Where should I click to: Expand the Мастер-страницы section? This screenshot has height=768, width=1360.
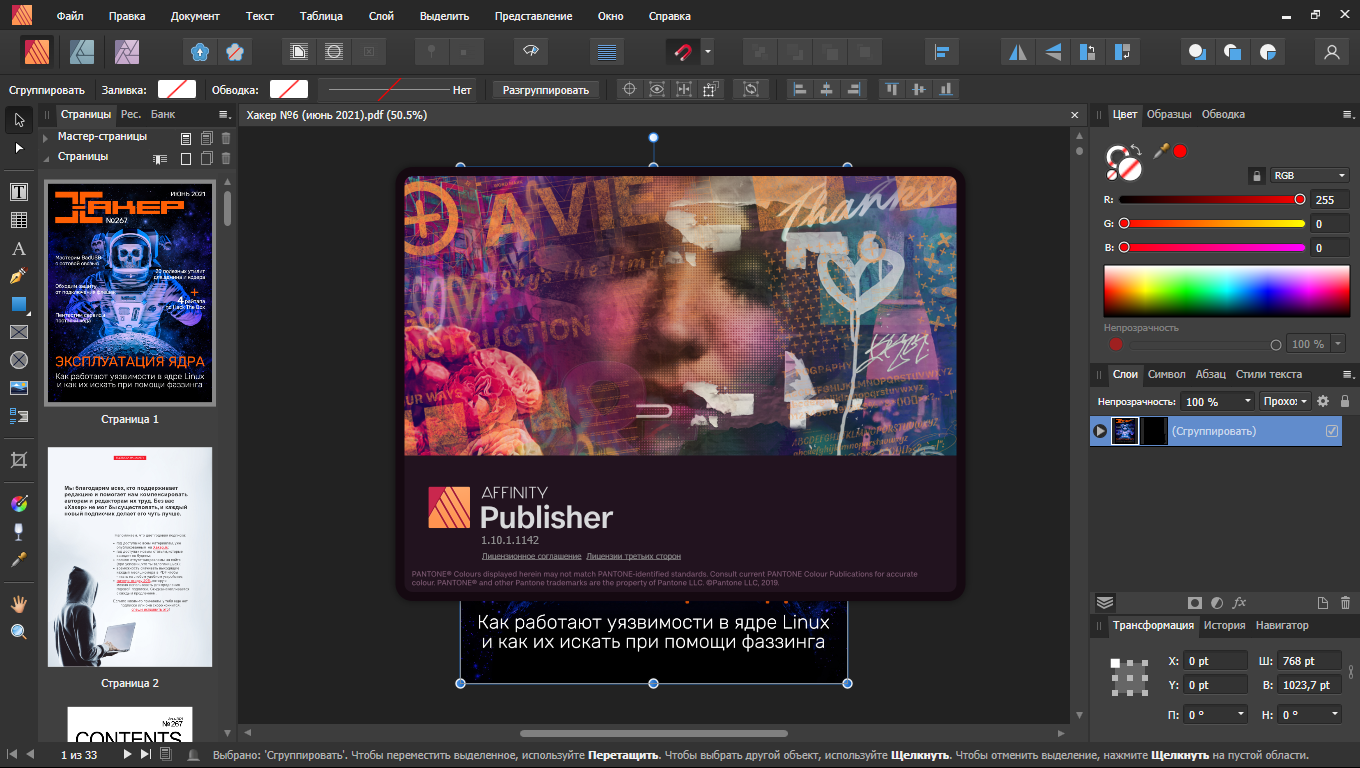click(46, 137)
